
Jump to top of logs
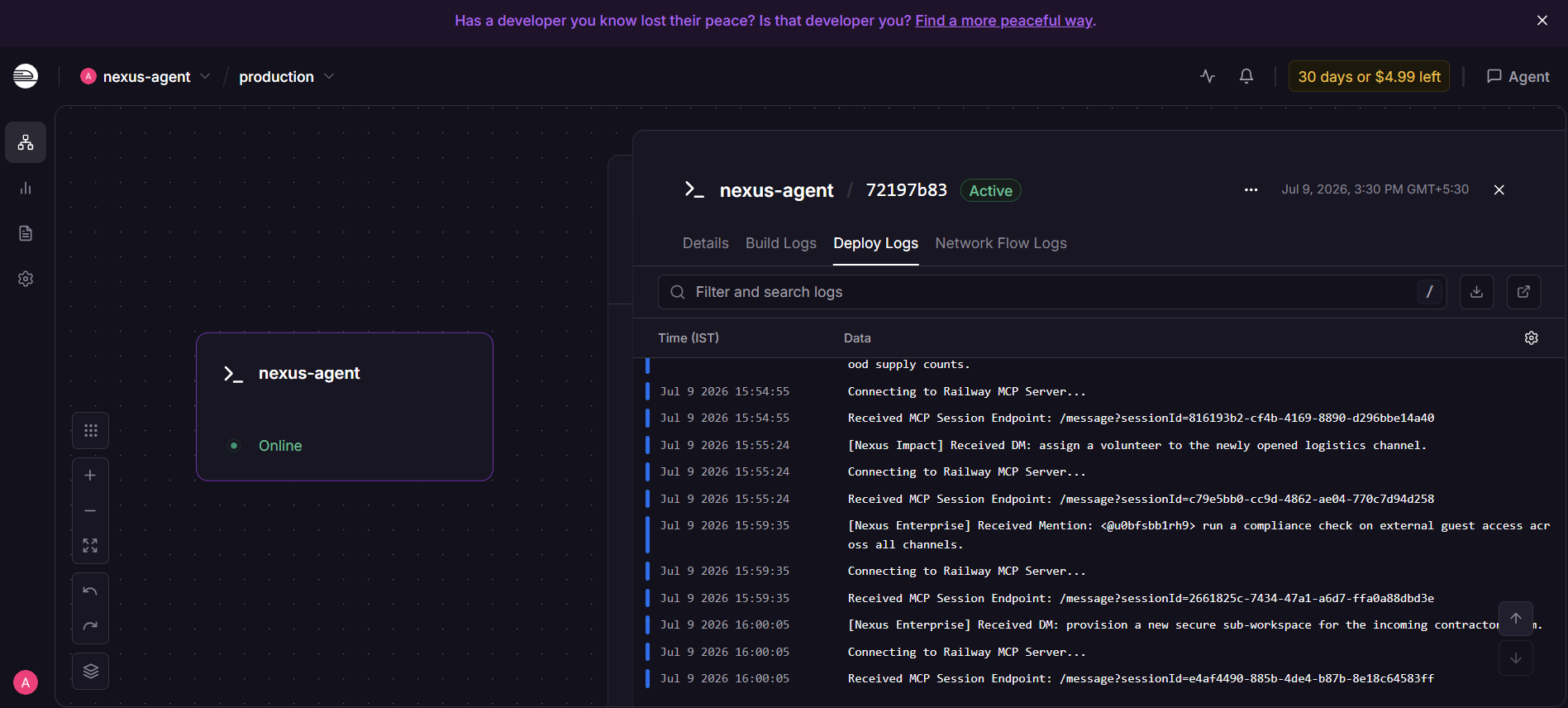[x=1516, y=619]
